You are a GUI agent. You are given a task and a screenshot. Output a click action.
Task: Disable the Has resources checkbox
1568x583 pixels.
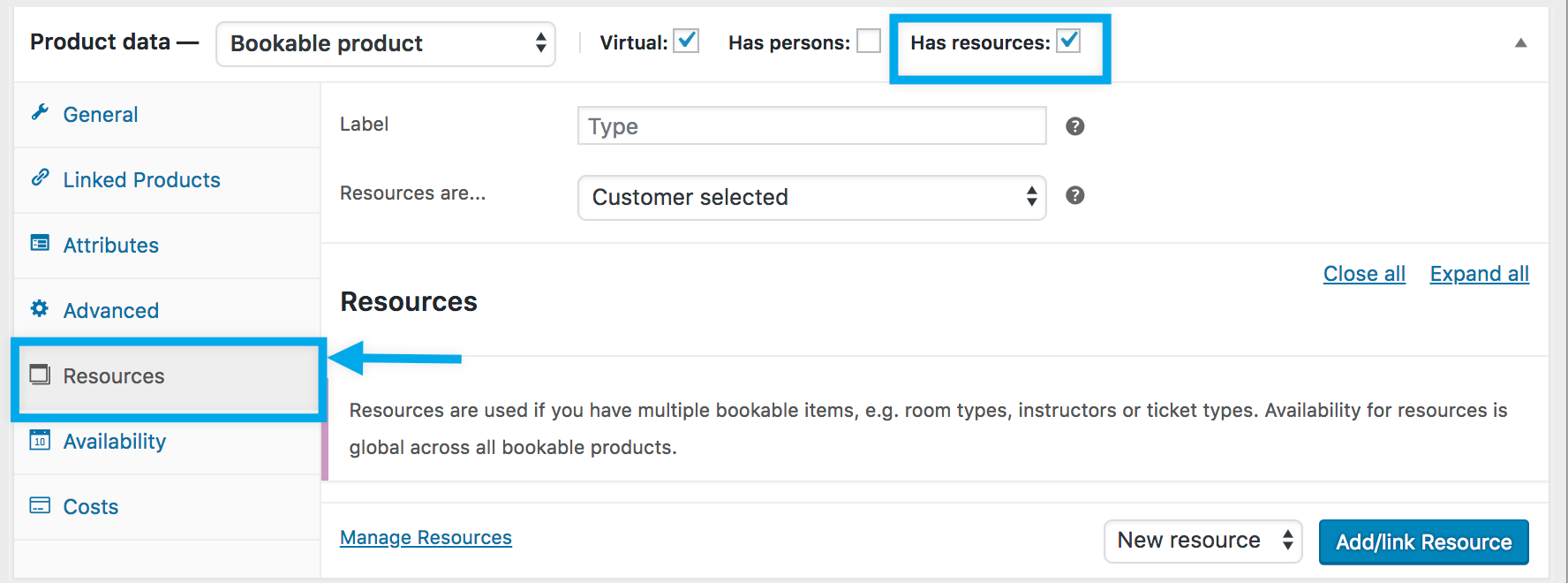click(1069, 40)
